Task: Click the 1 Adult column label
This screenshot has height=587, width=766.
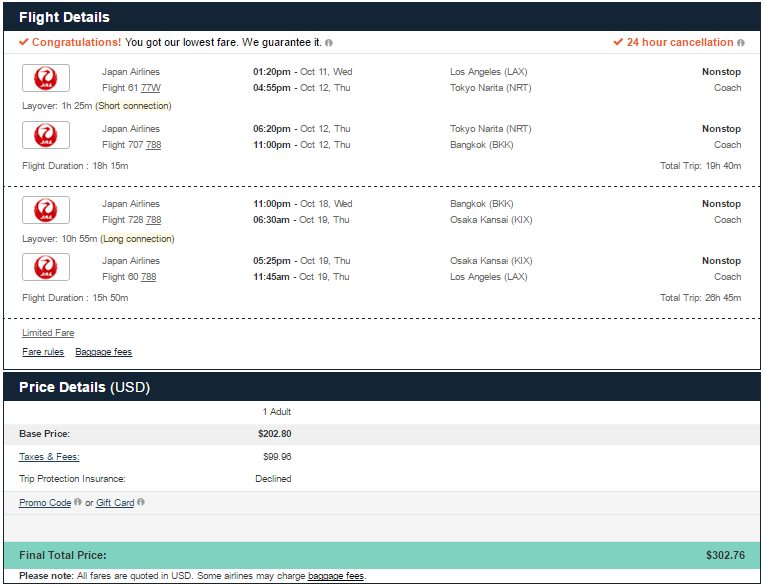Action: (x=277, y=412)
